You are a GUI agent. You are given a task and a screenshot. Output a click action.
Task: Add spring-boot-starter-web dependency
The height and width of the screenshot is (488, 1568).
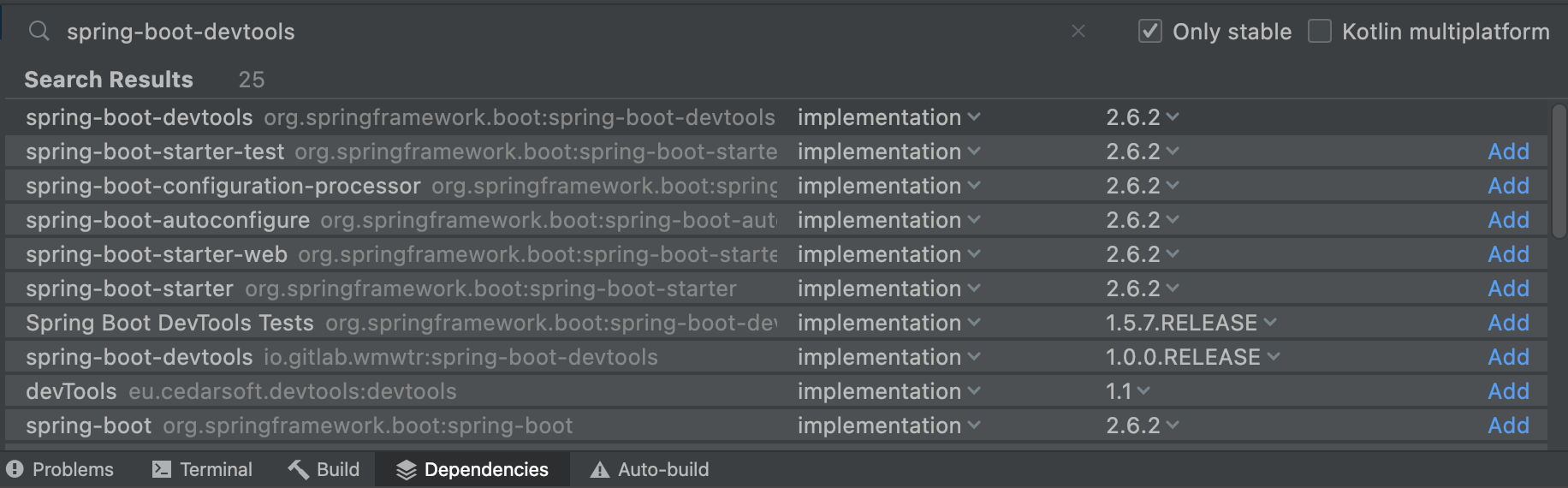(1508, 254)
